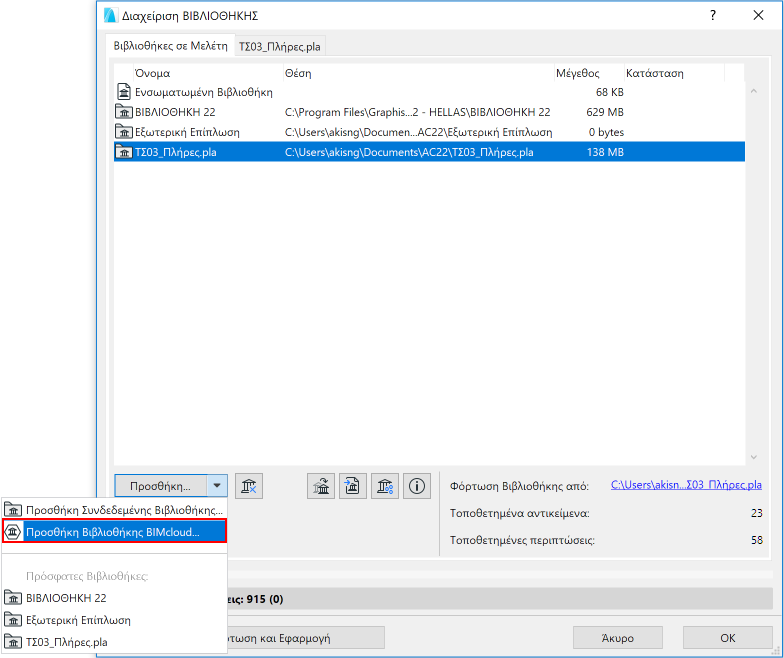Select recent library Εξωτερική Επίπλωση in menu
This screenshot has height=658, width=784.
coord(114,620)
